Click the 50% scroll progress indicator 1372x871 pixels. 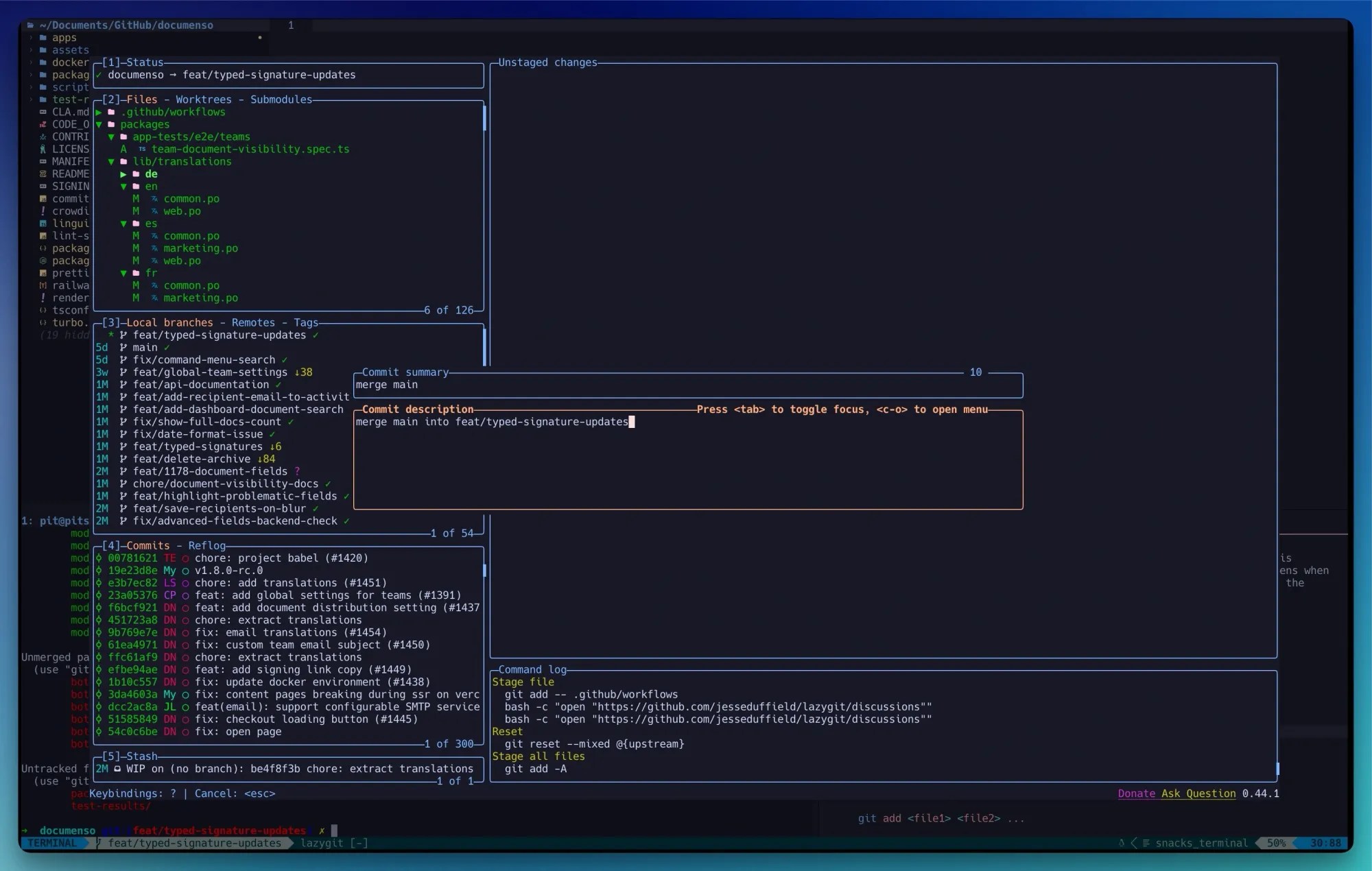(1276, 843)
